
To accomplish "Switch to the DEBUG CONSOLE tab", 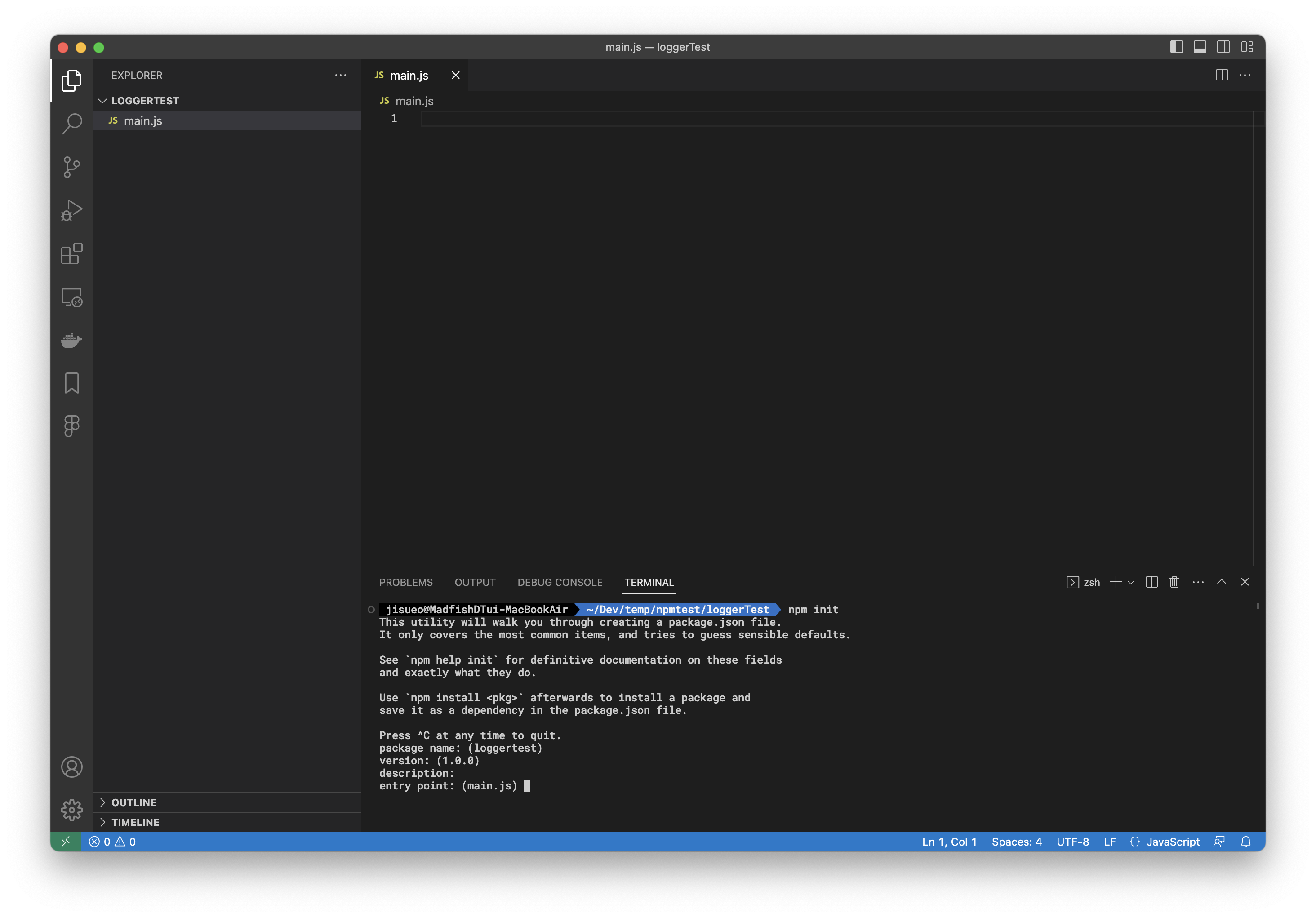I will pyautogui.click(x=560, y=582).
